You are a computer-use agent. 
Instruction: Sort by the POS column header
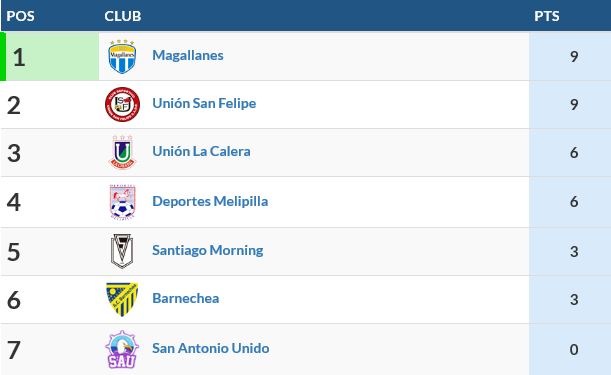[x=21, y=16]
